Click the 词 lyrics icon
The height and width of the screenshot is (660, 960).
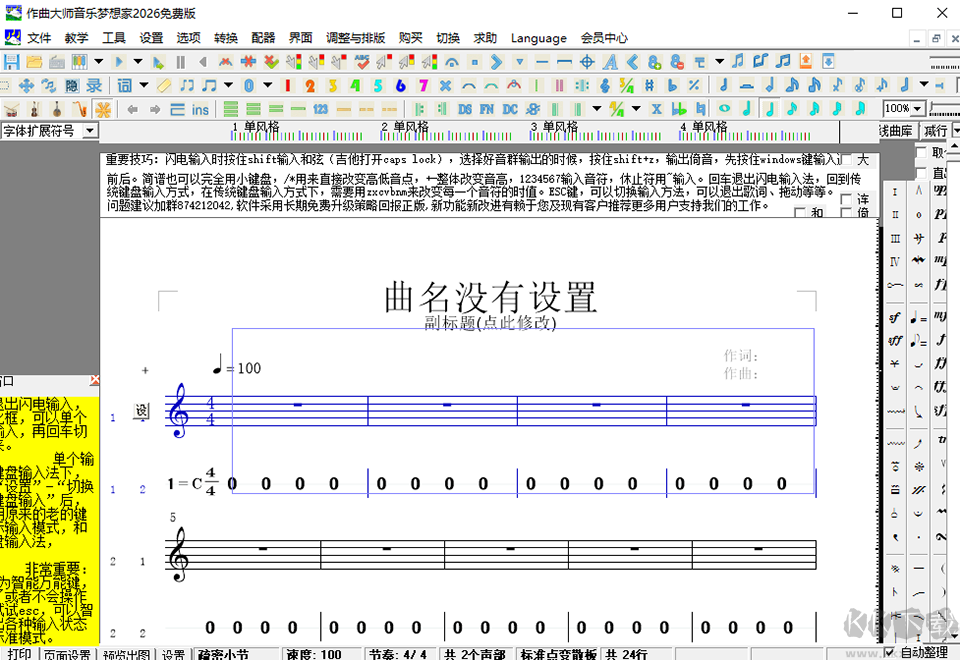click(125, 86)
